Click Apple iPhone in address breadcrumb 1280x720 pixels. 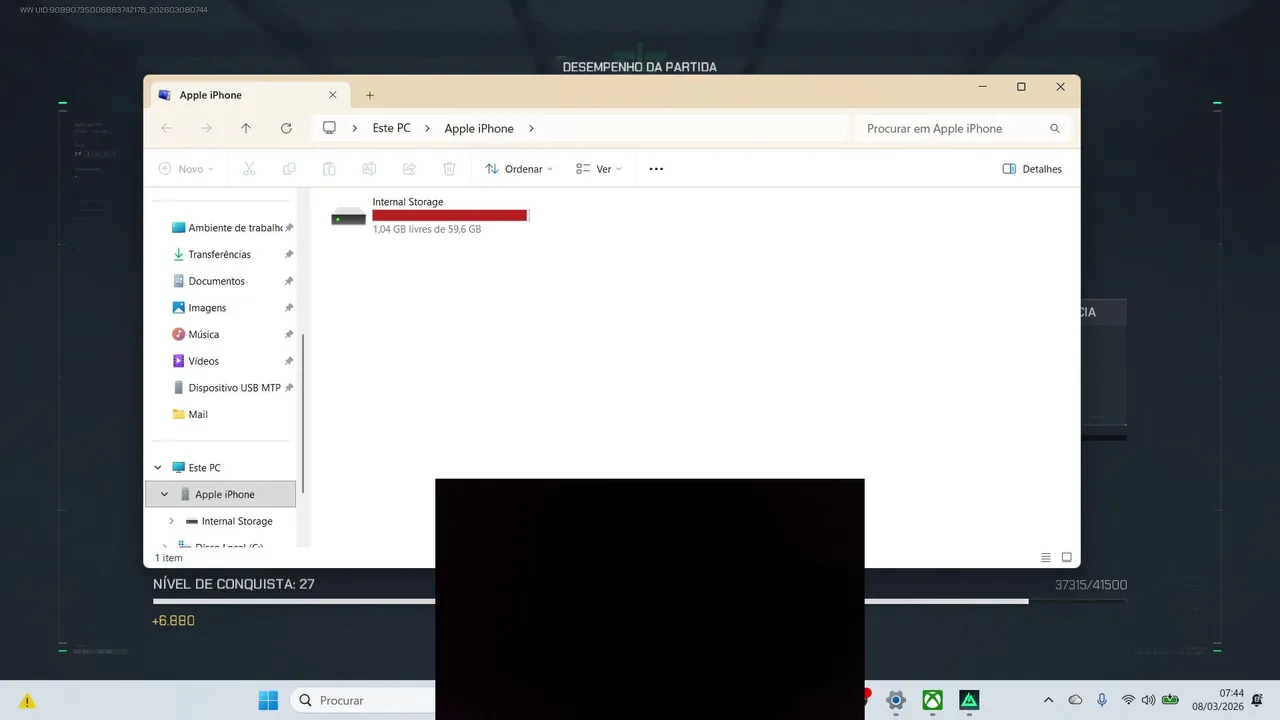point(479,128)
